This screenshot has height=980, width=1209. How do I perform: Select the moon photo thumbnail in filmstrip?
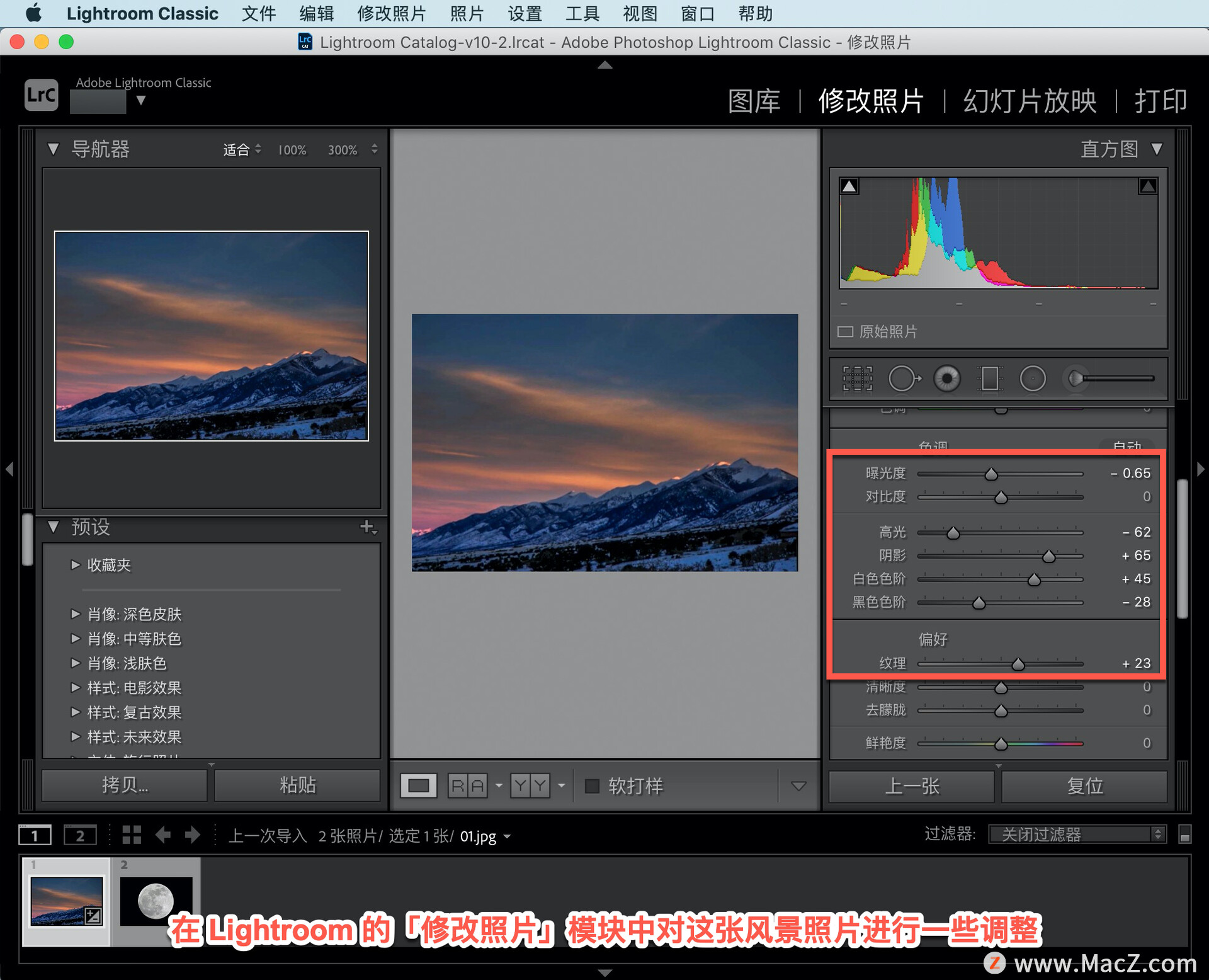tap(156, 901)
